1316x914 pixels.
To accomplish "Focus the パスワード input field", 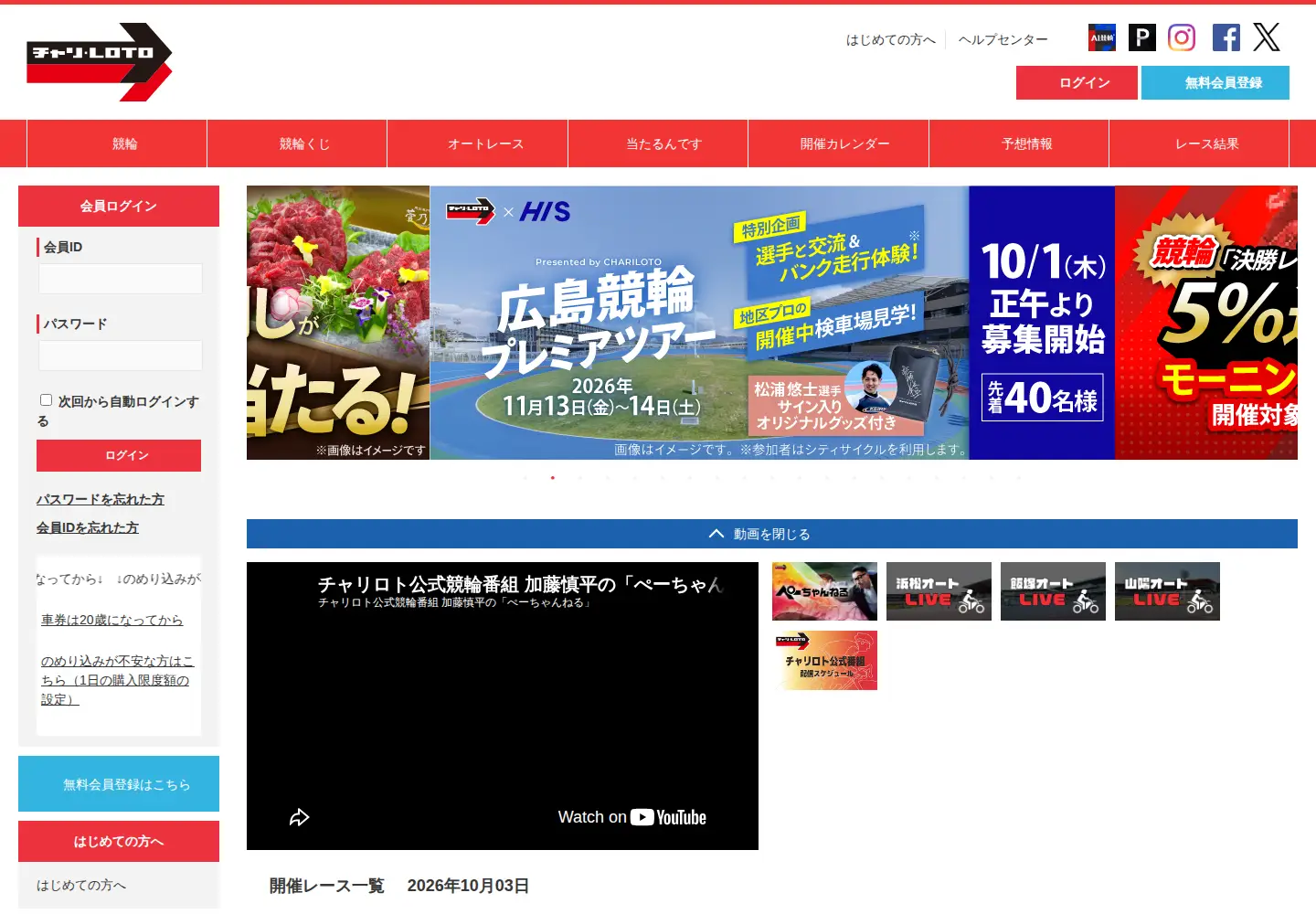I will click(120, 356).
